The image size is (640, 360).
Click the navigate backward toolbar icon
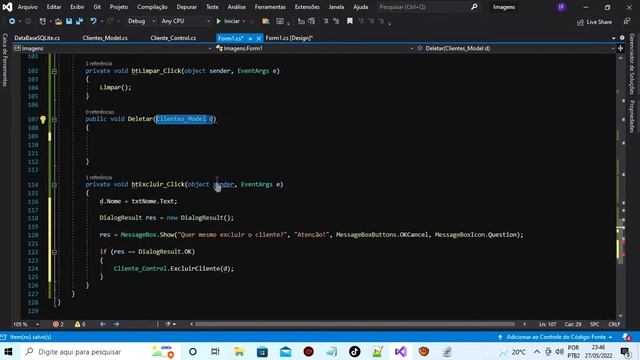click(x=12, y=21)
